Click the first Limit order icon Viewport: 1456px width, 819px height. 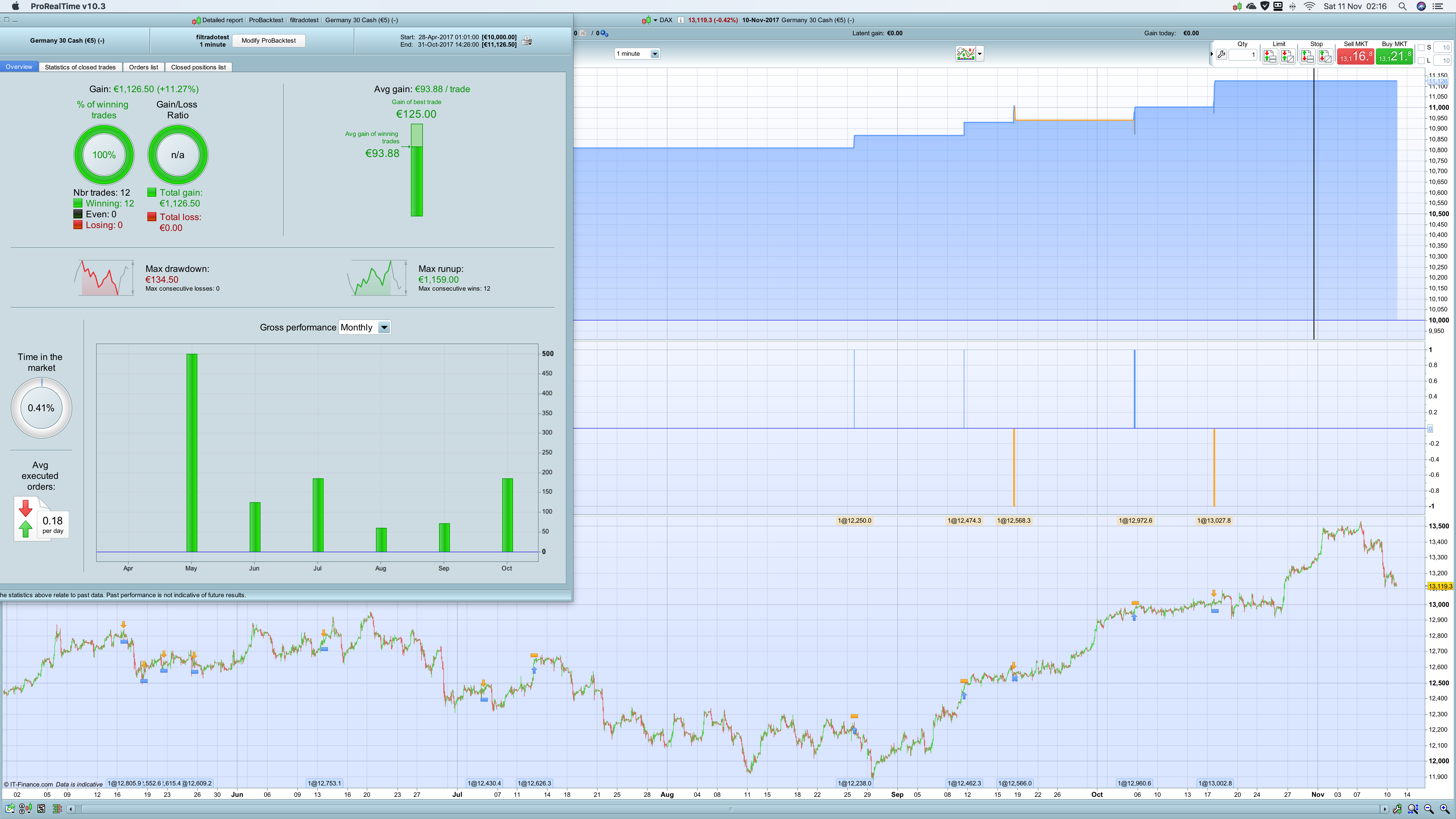pyautogui.click(x=1269, y=56)
